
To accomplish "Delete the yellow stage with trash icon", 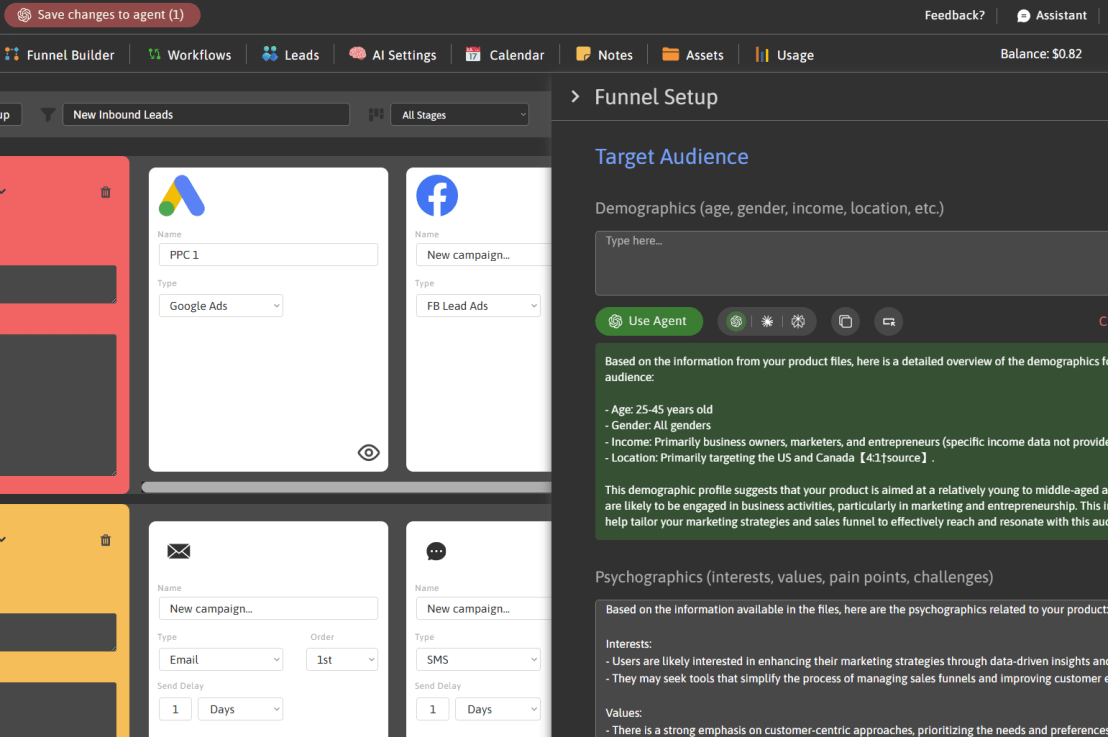I will (x=106, y=540).
